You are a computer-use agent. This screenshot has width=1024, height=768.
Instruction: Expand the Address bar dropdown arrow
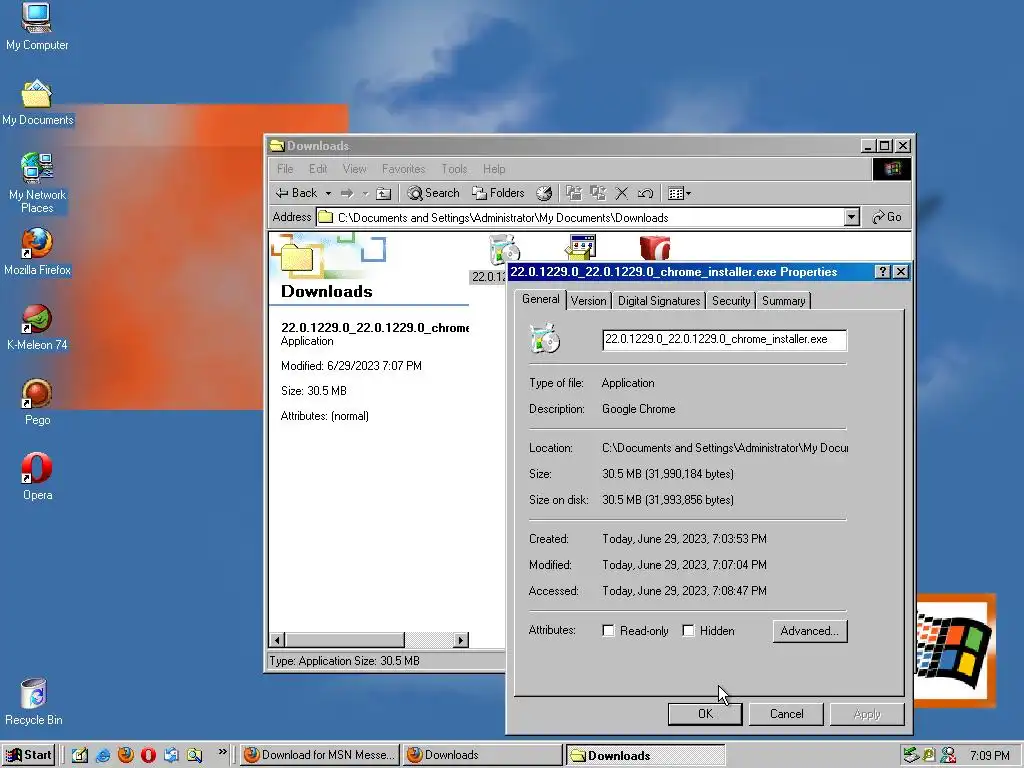851,217
